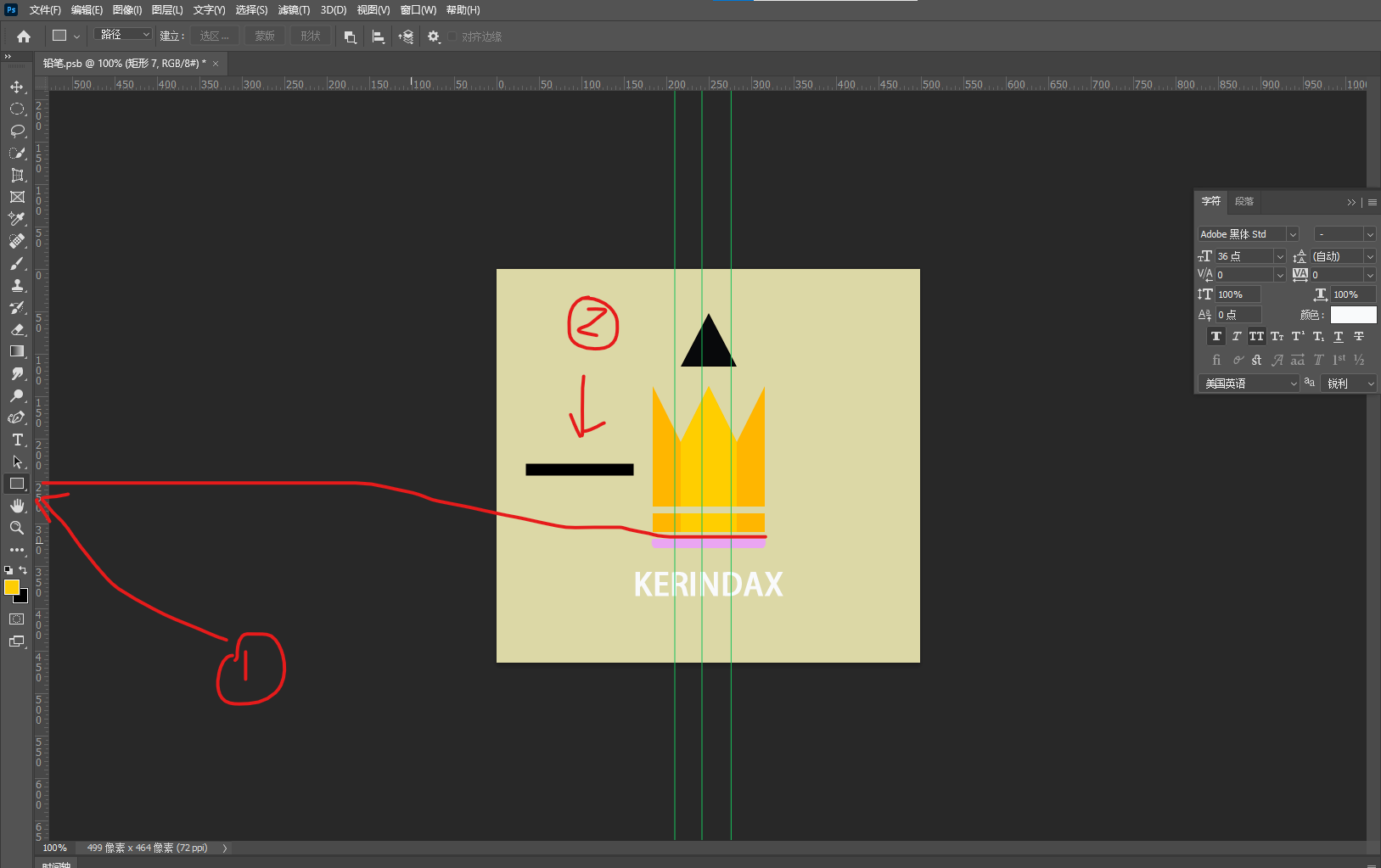
Task: Select the Clone Stamp tool
Action: [x=17, y=285]
